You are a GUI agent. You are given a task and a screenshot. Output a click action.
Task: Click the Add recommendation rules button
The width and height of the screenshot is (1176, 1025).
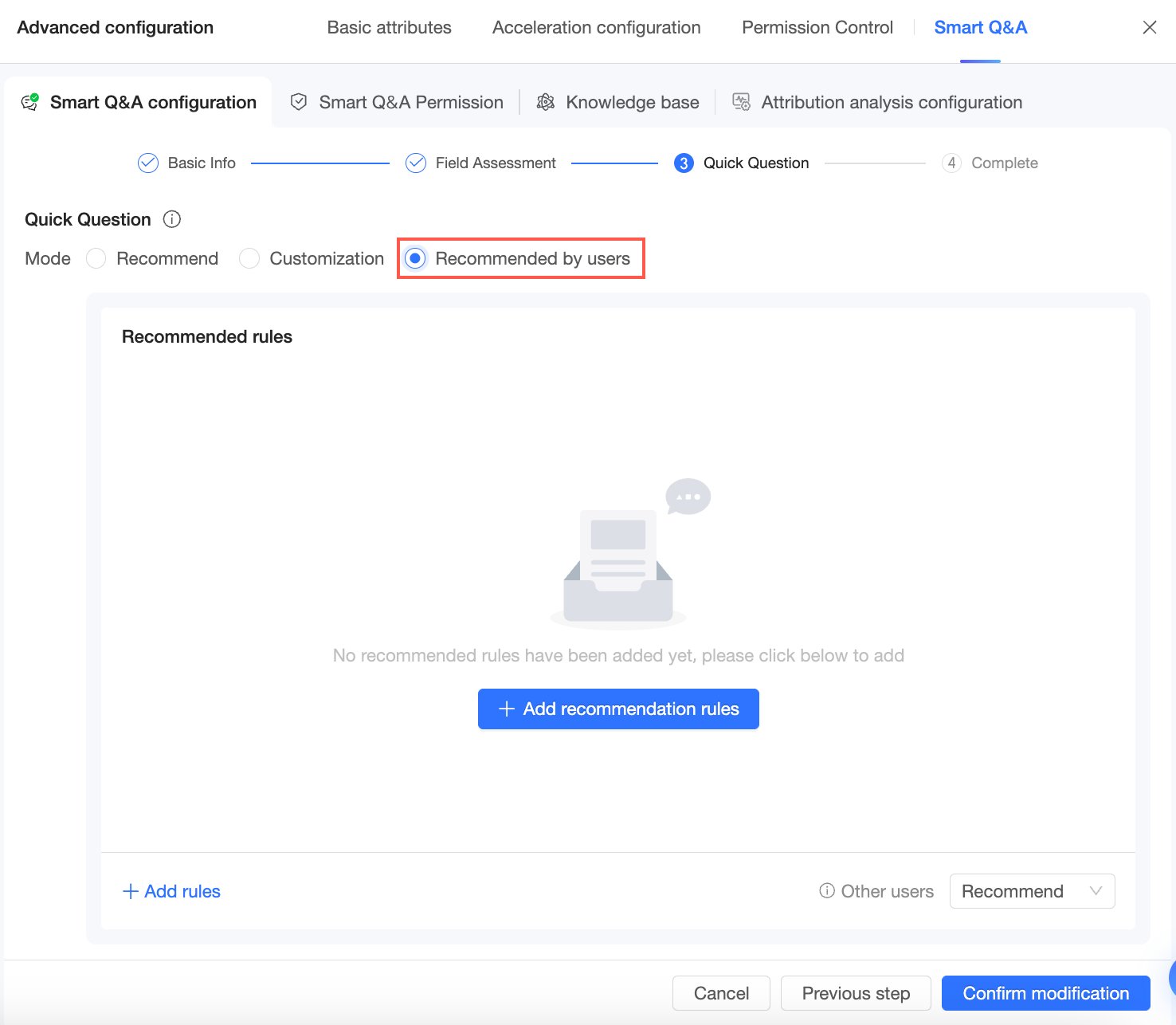(618, 709)
